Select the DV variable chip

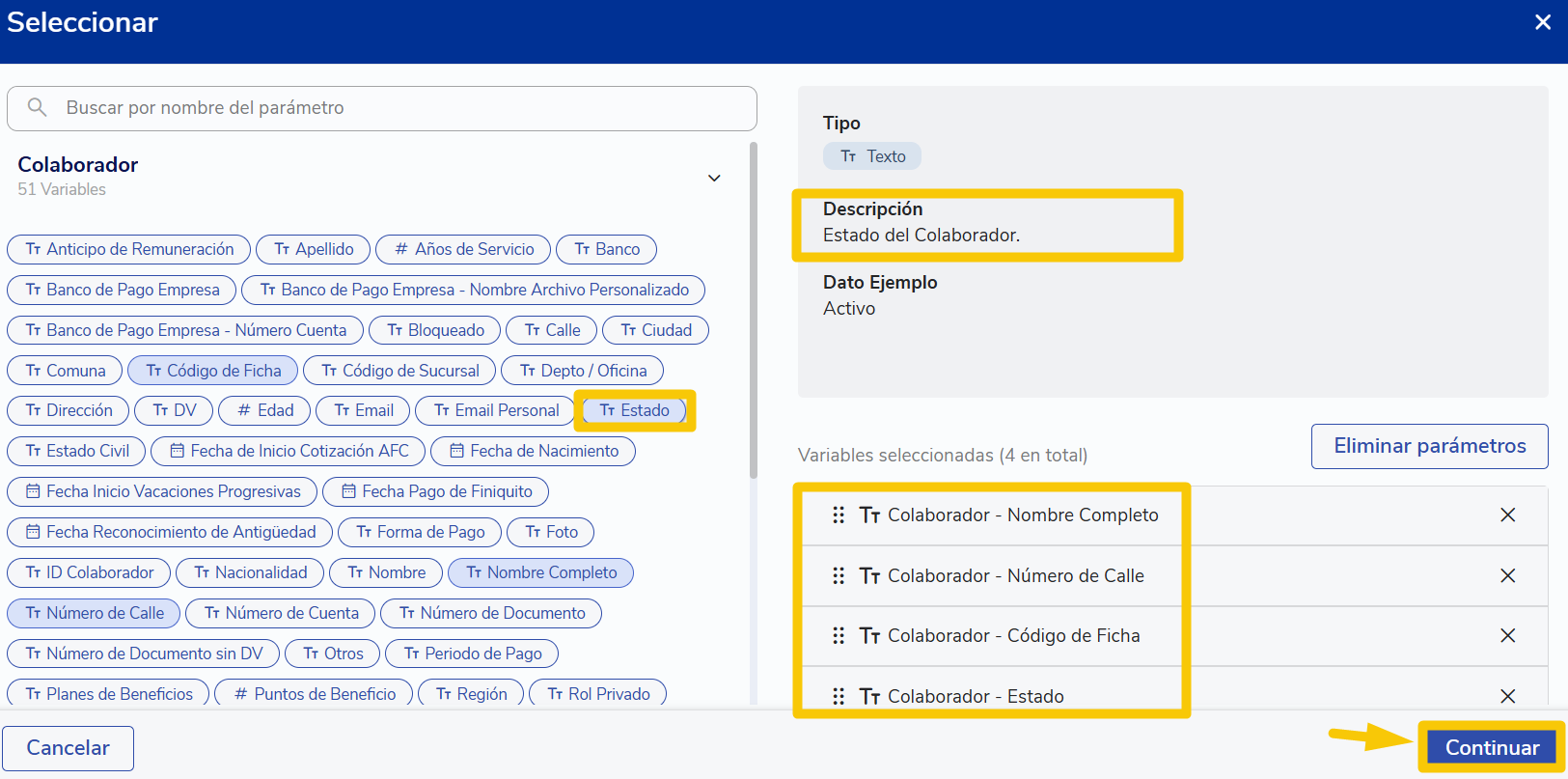(x=174, y=410)
